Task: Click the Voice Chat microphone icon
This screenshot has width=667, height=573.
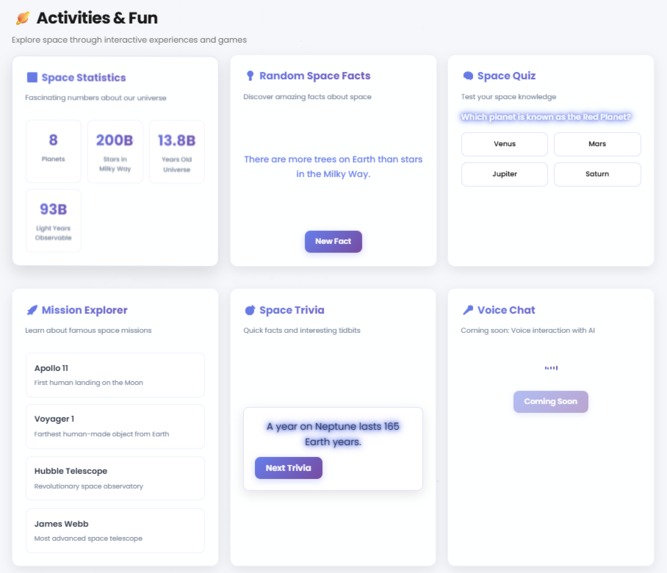Action: [x=468, y=310]
